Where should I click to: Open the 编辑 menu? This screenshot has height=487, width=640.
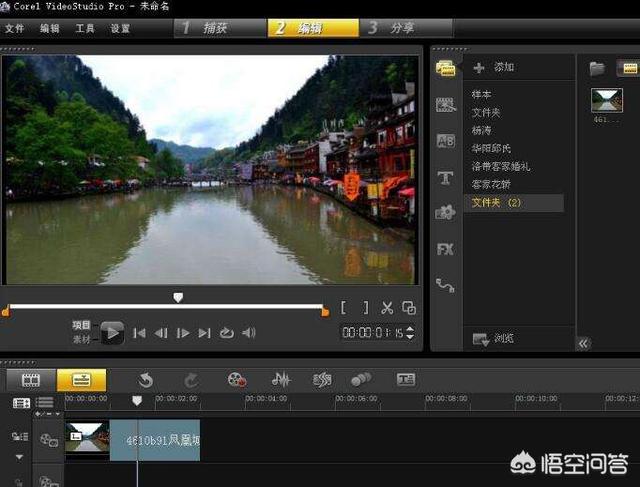[50, 28]
